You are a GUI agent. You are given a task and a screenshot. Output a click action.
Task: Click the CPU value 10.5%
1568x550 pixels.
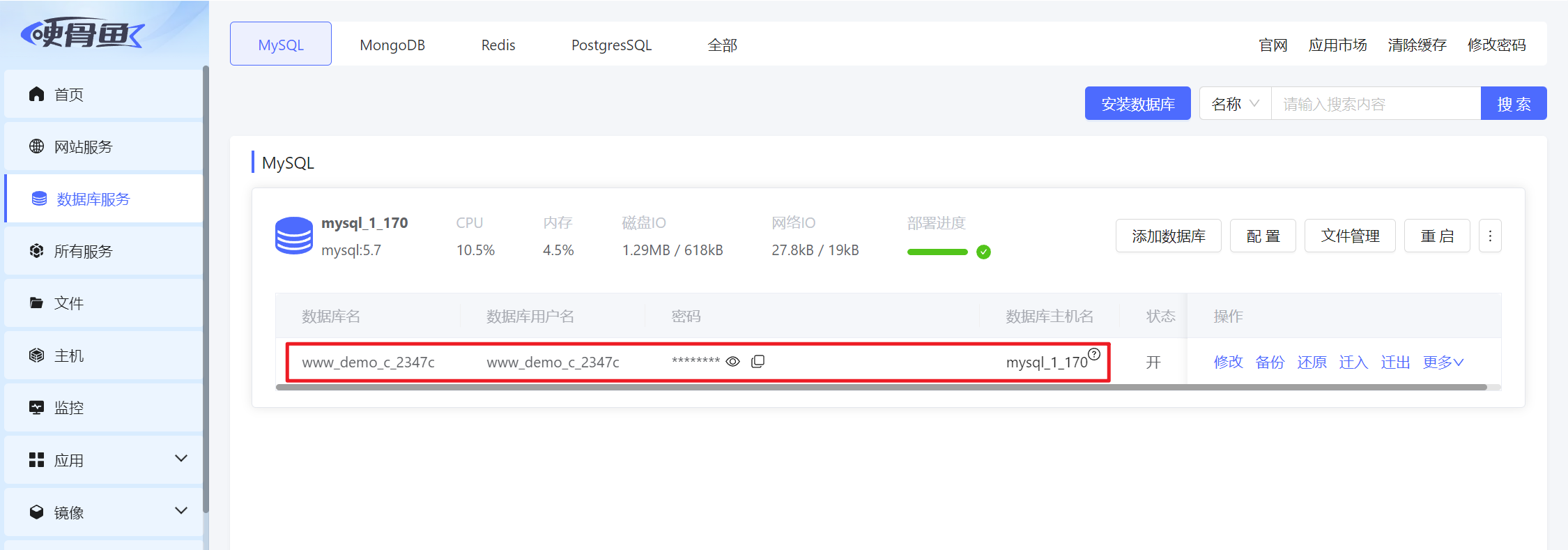pos(475,250)
